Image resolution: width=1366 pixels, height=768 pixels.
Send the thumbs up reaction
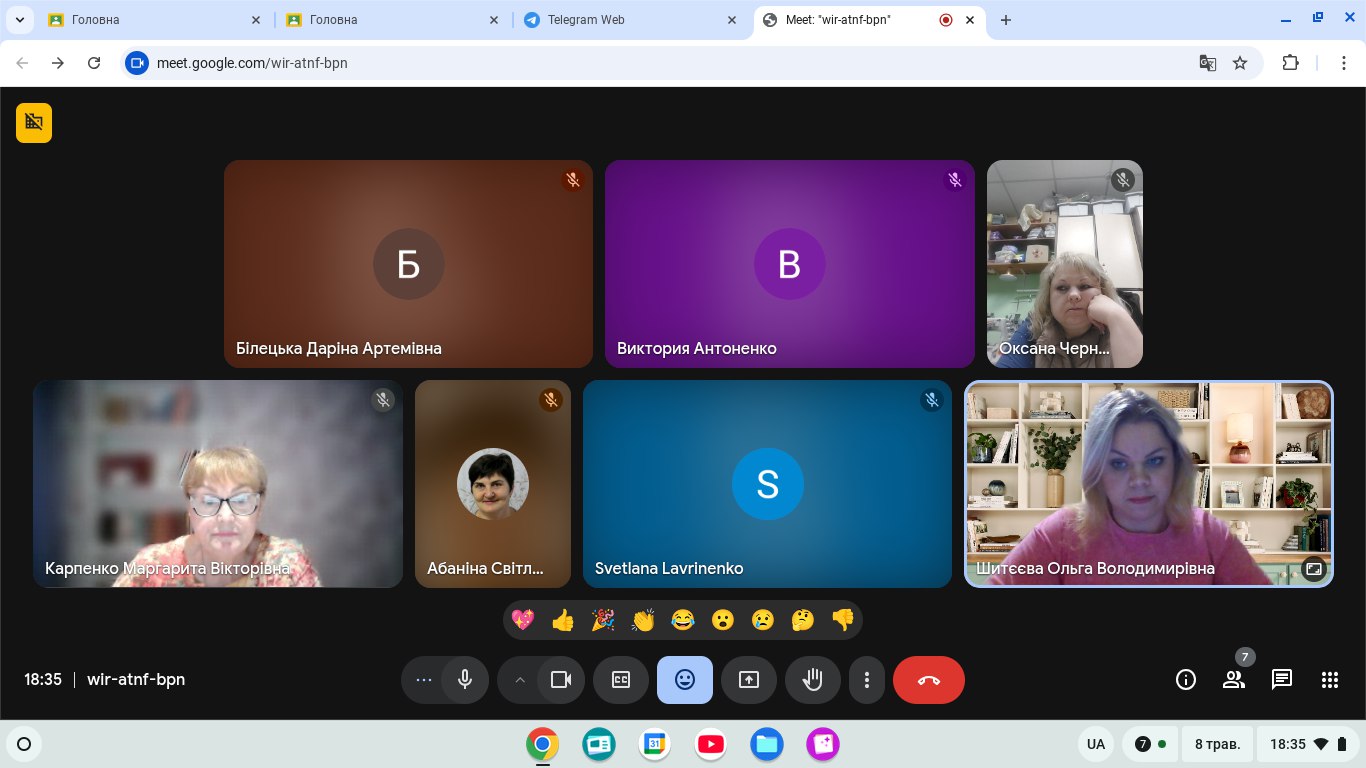point(563,620)
